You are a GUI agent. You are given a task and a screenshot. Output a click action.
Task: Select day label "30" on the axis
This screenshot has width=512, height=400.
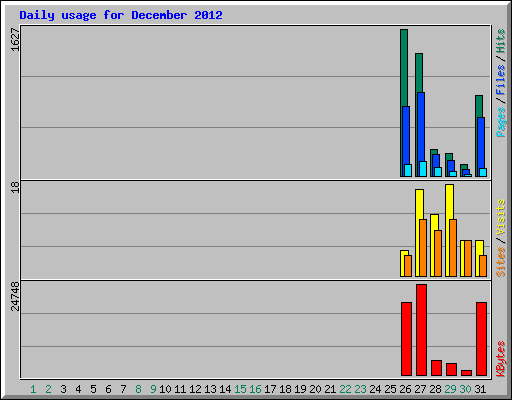point(465,389)
